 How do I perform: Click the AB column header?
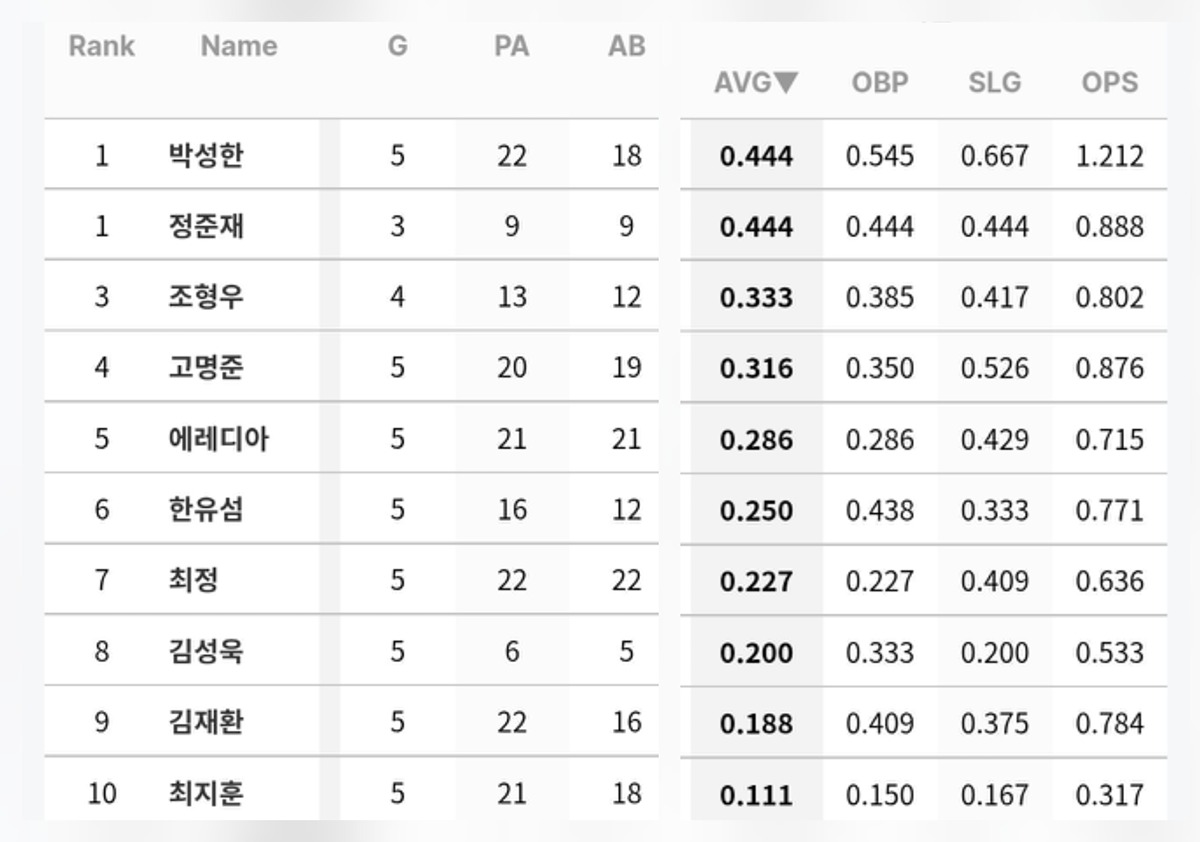(627, 46)
